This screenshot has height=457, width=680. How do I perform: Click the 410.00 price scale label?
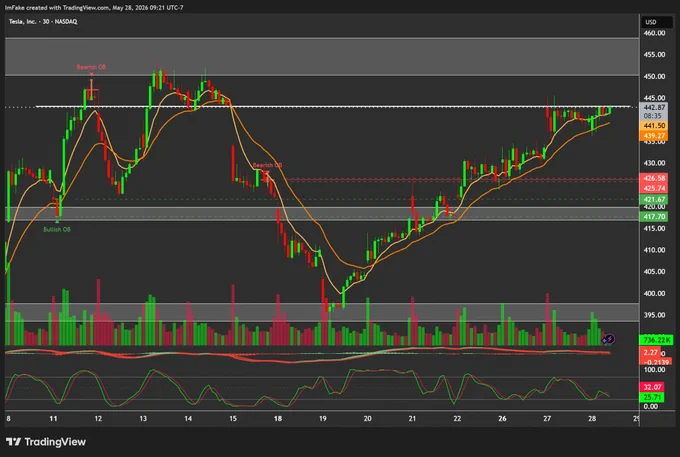(654, 250)
